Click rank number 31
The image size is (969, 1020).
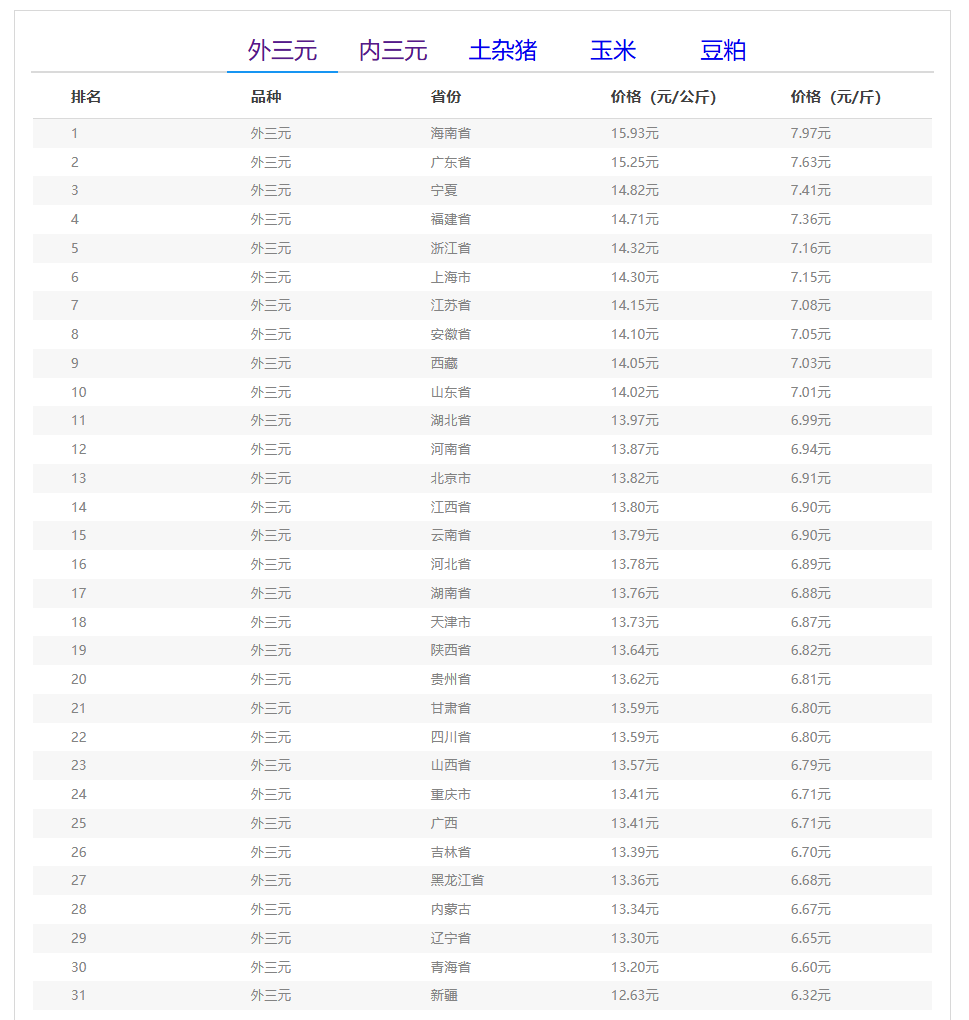pyautogui.click(x=79, y=995)
